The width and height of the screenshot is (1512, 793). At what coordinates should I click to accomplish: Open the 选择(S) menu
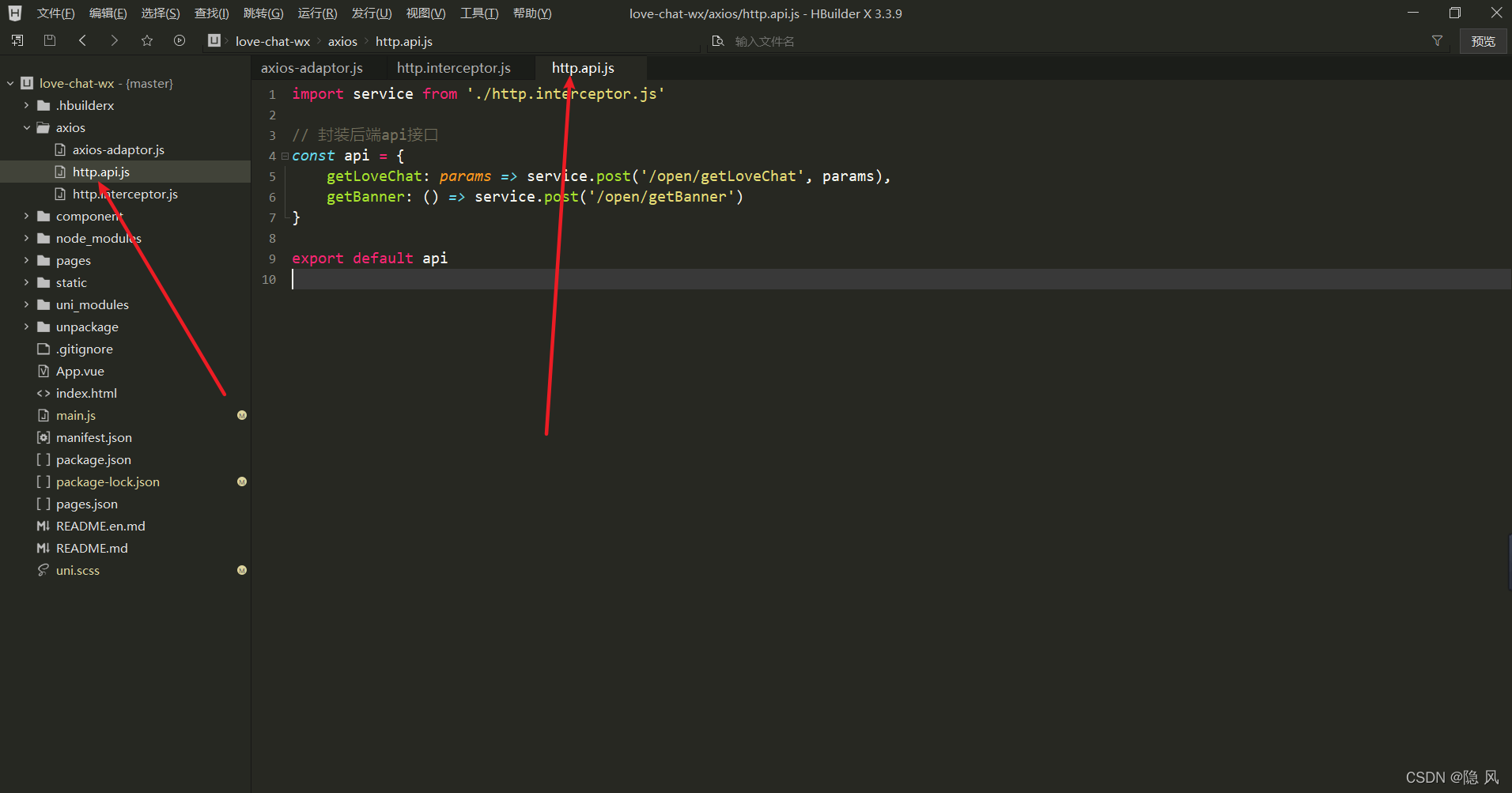coord(161,13)
